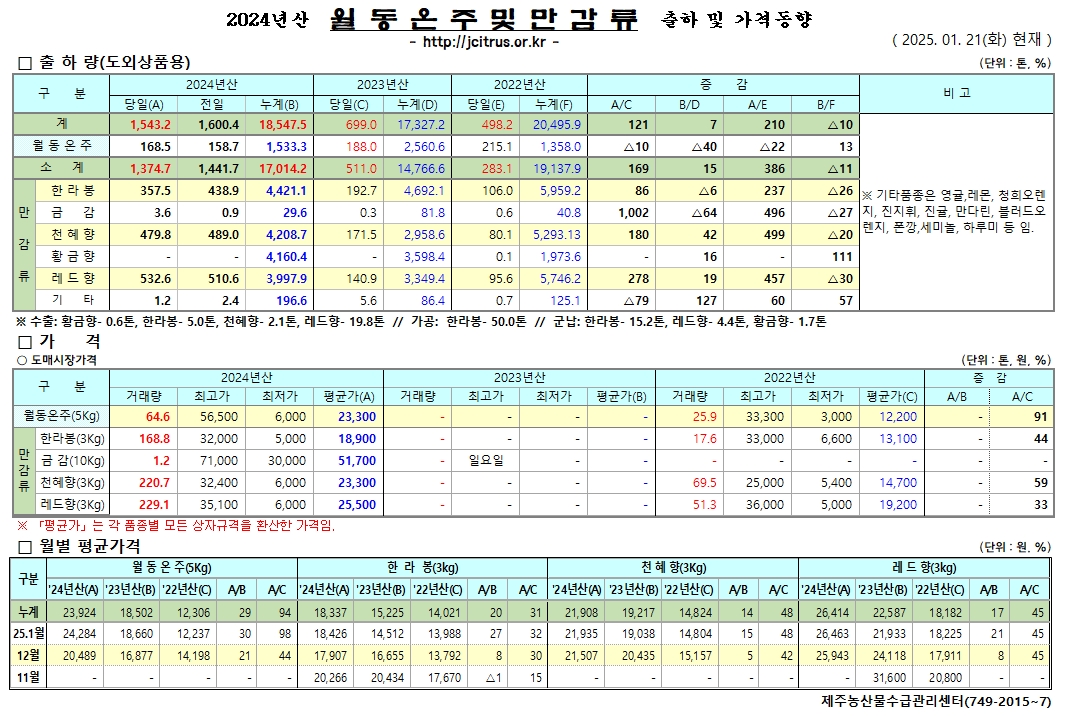
Task: Click the 11월 row label
Action: point(26,678)
